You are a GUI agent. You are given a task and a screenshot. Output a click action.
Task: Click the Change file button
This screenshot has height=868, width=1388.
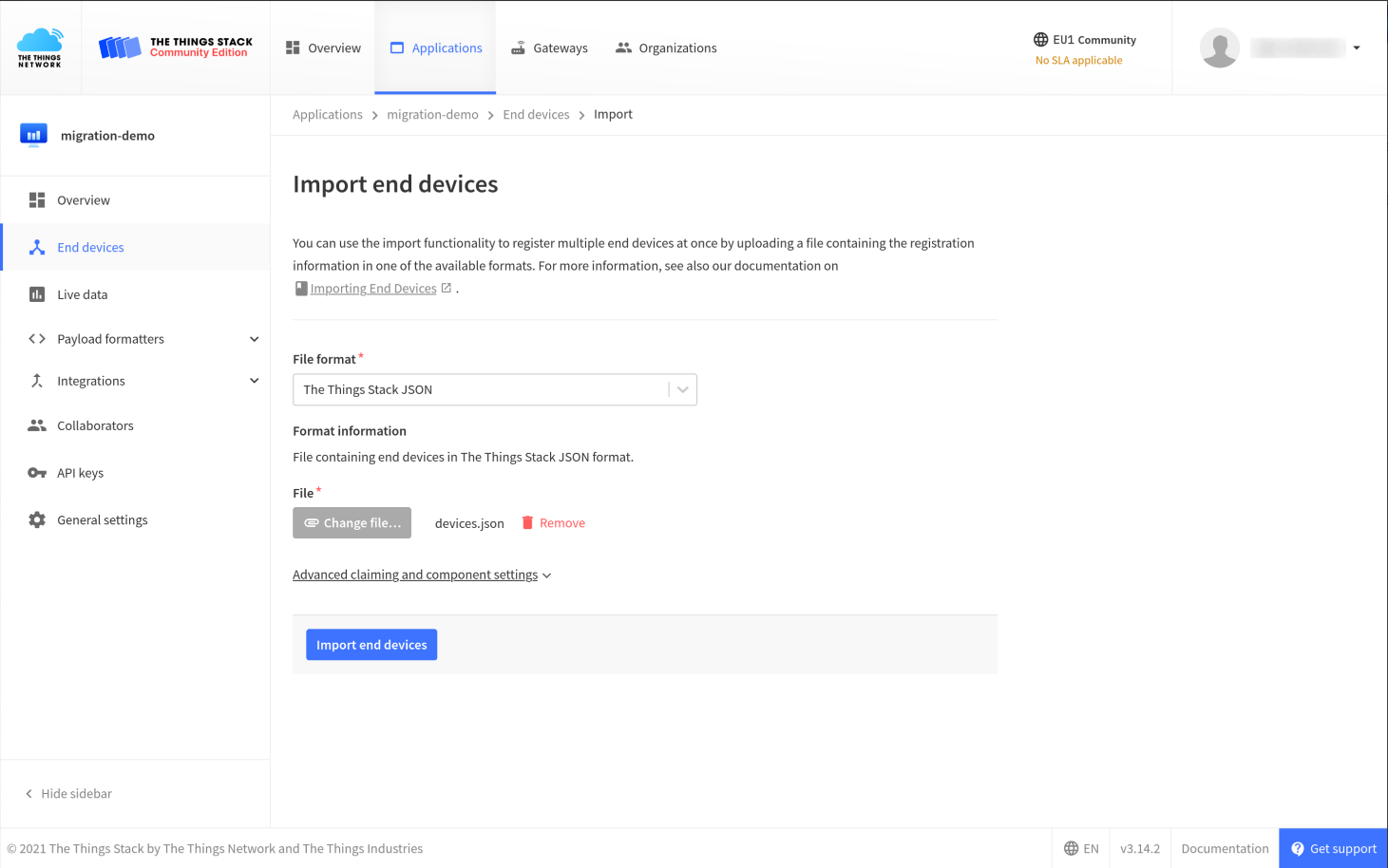point(352,522)
